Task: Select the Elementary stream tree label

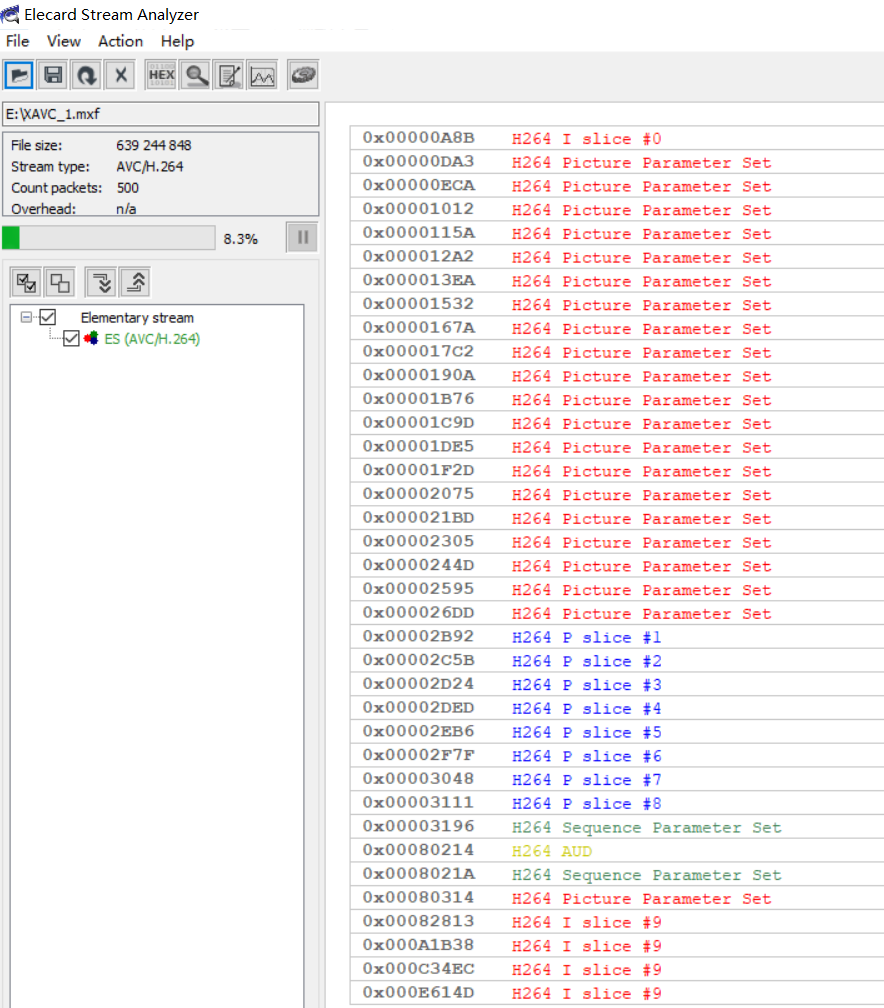Action: coord(137,317)
